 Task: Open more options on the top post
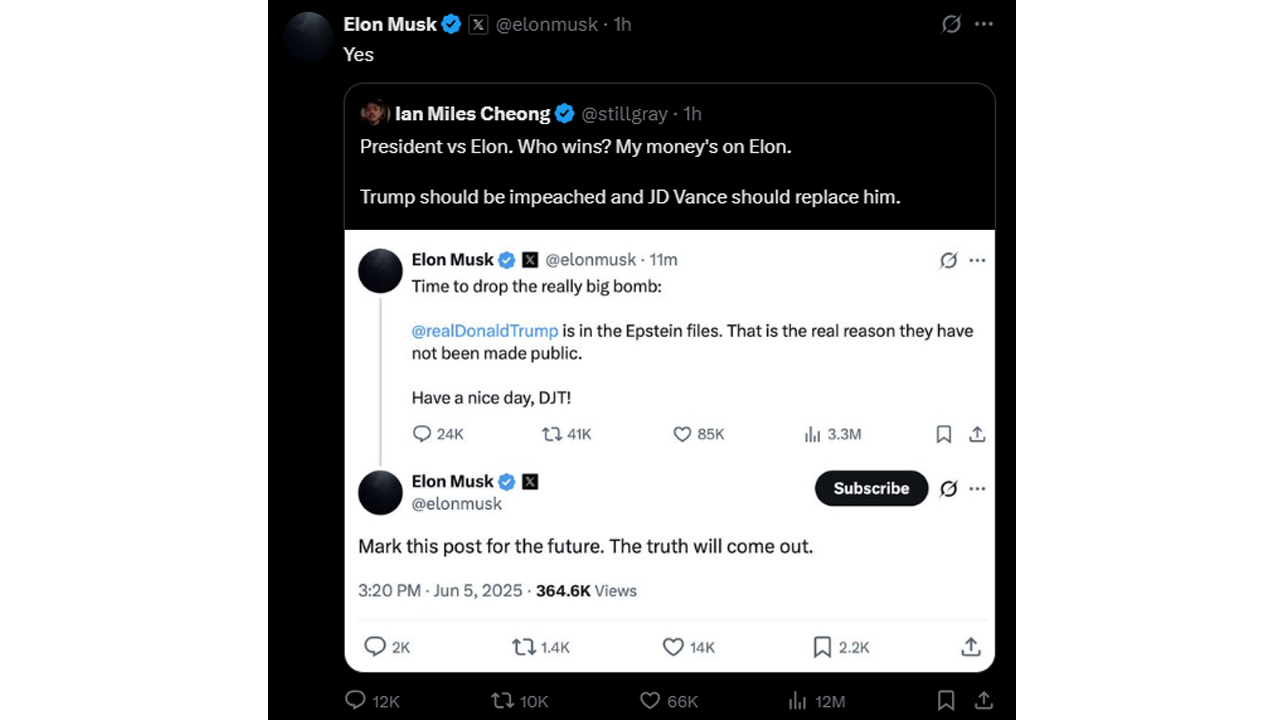pos(984,24)
